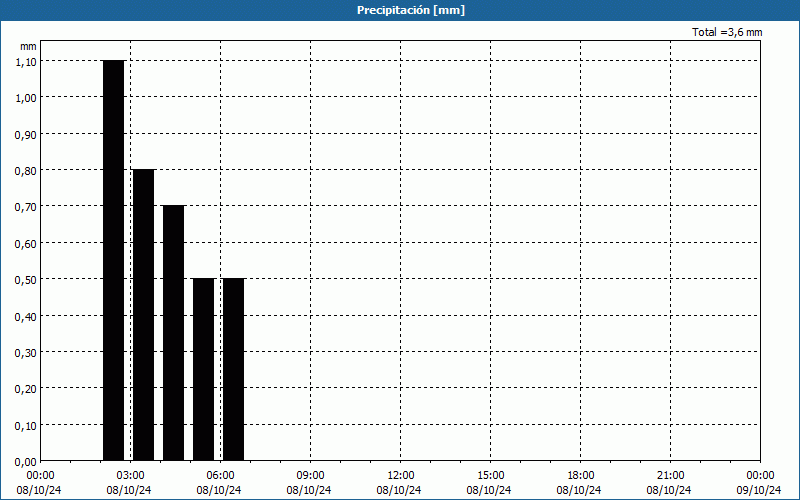
Task: Click the 00:00 09/10/24 time label
Action: [760, 483]
